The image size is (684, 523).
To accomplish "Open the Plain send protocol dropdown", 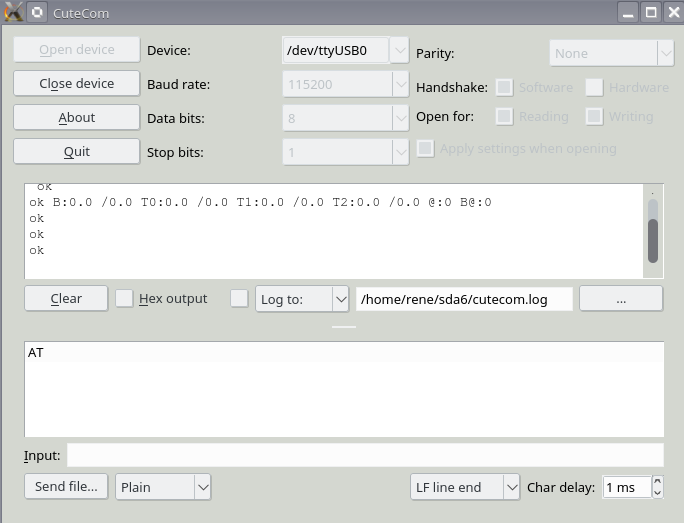I will coord(203,487).
